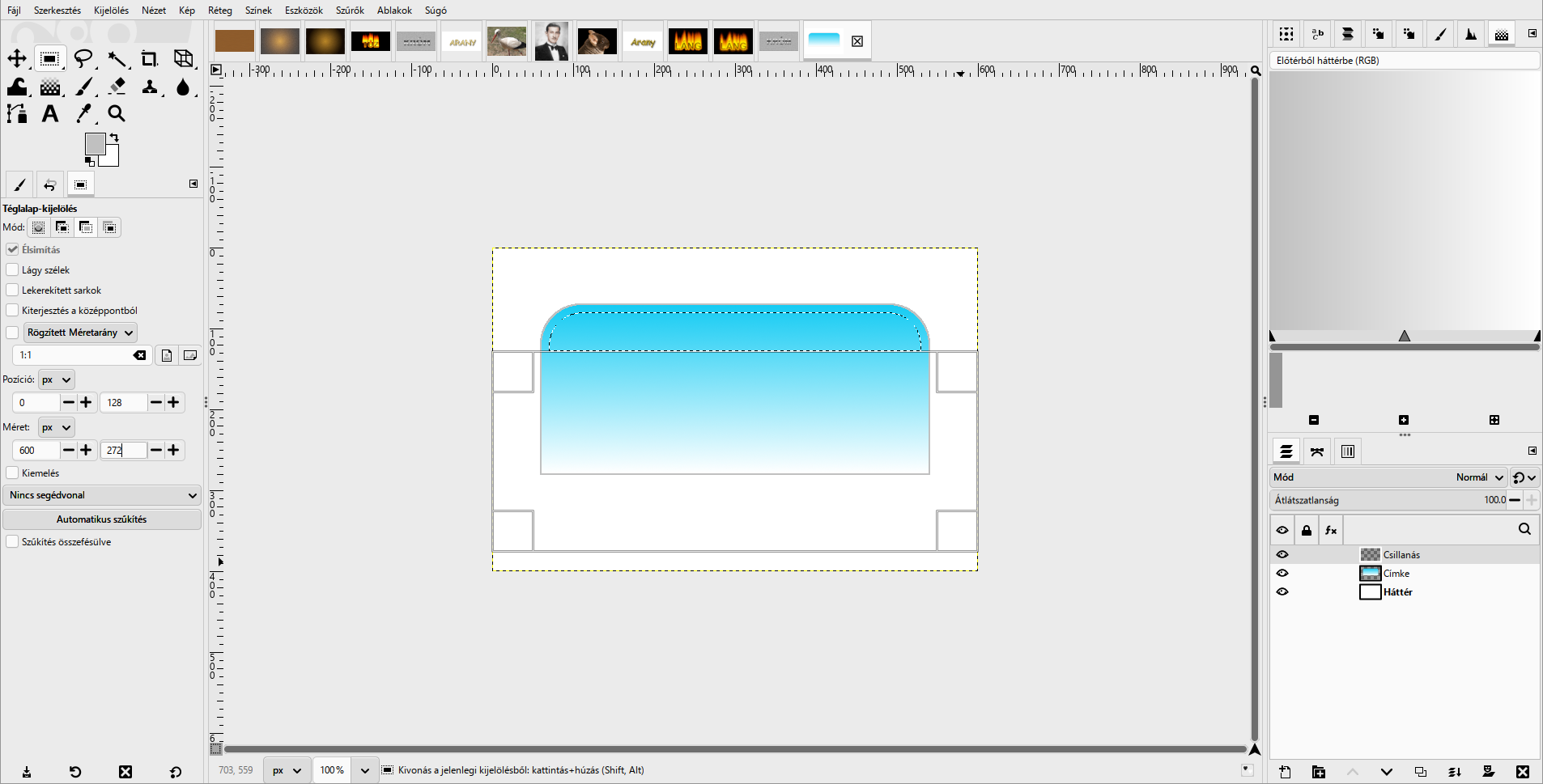This screenshot has height=784, width=1543.
Task: Select the Color Picker eyedropper tool
Action: point(83,113)
